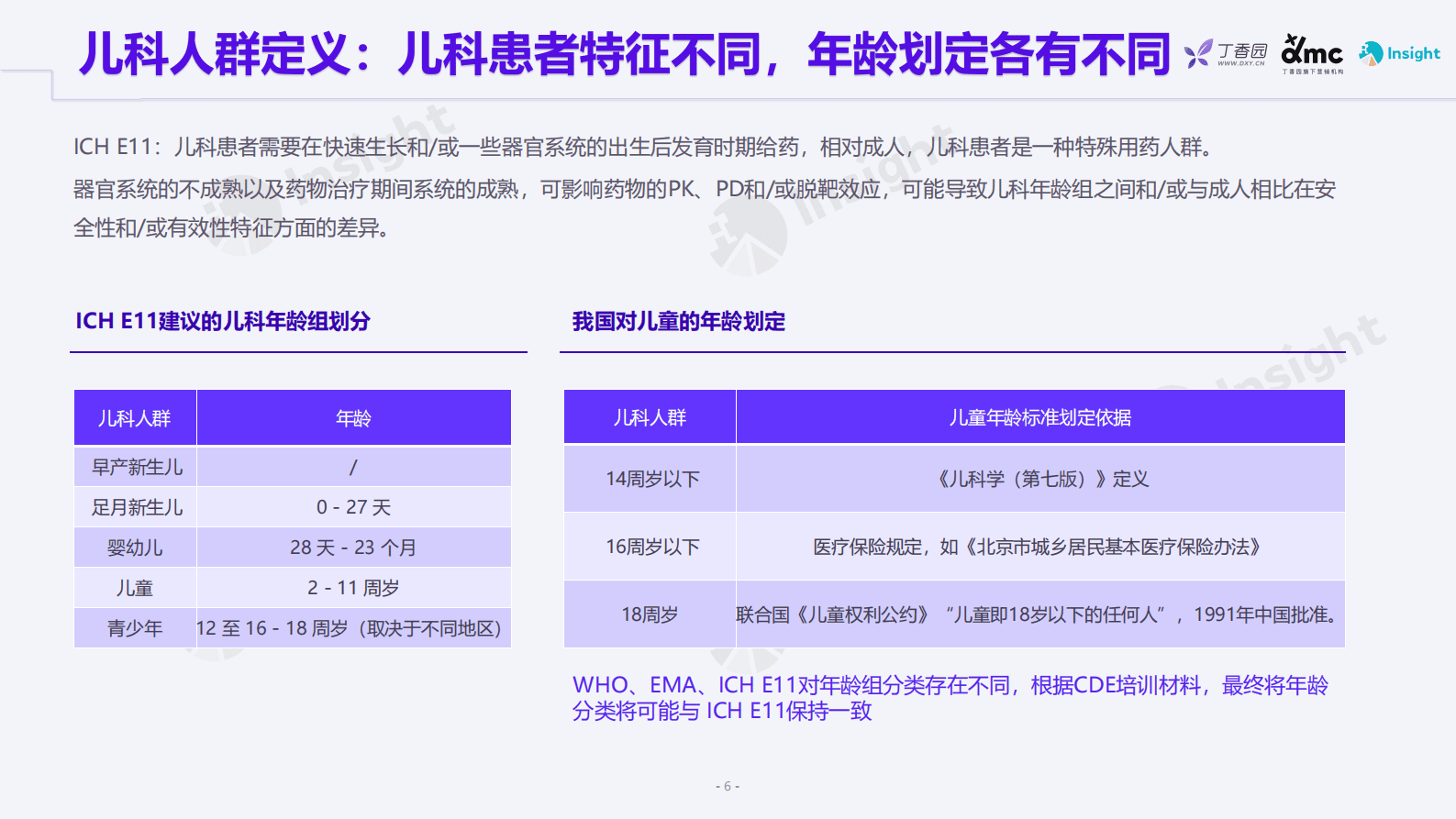Click the 28 天 - 23 个月 cell
The height and width of the screenshot is (819, 1456).
353,548
